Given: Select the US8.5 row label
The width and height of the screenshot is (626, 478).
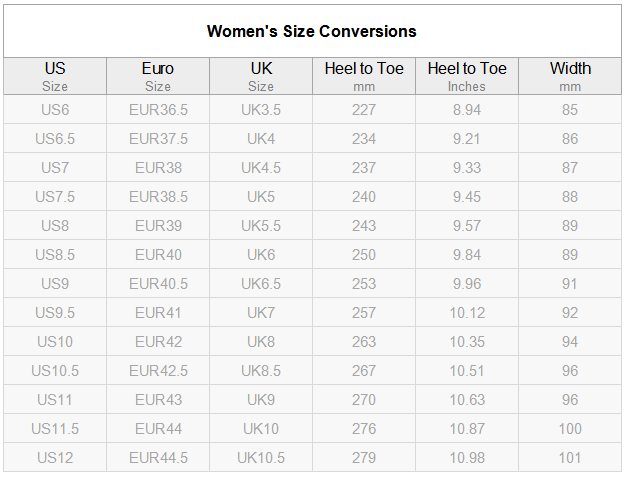Looking at the screenshot, I should pyautogui.click(x=55, y=255).
